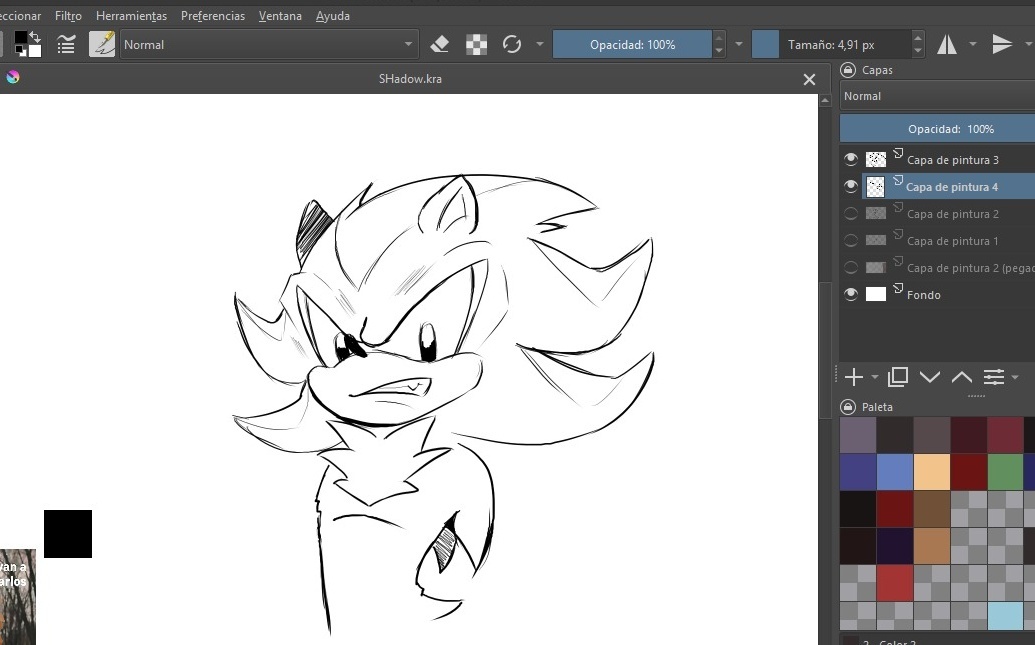Screen dimensions: 1035x645
Task: Enable horizontal mirror tool
Action: [947, 44]
